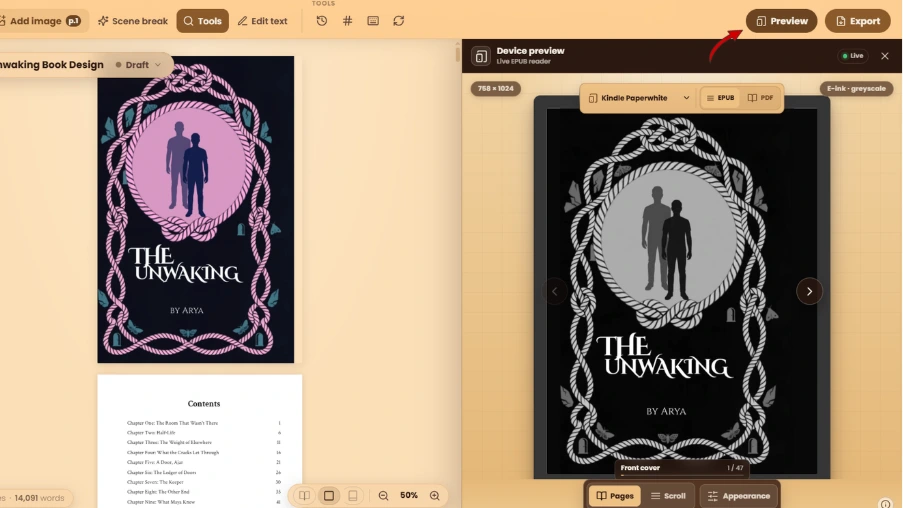The image size is (903, 508).
Task: Click the hash numbering icon
Action: [x=347, y=21]
